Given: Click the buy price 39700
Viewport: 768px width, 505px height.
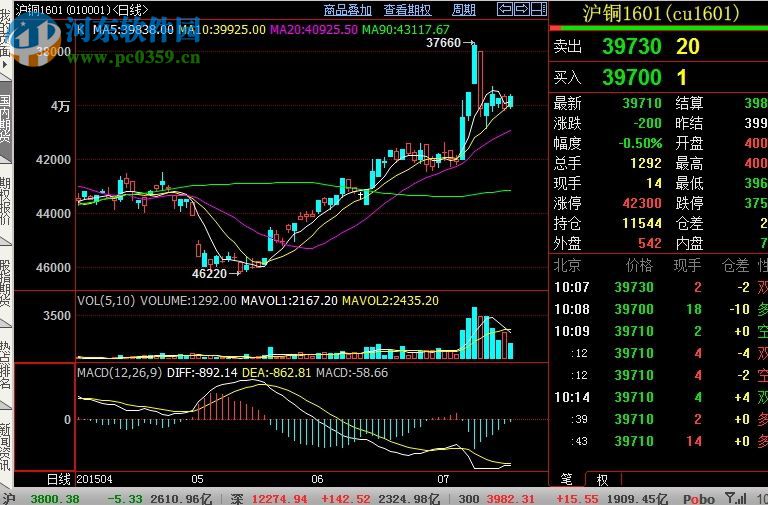Looking at the screenshot, I should 632,77.
